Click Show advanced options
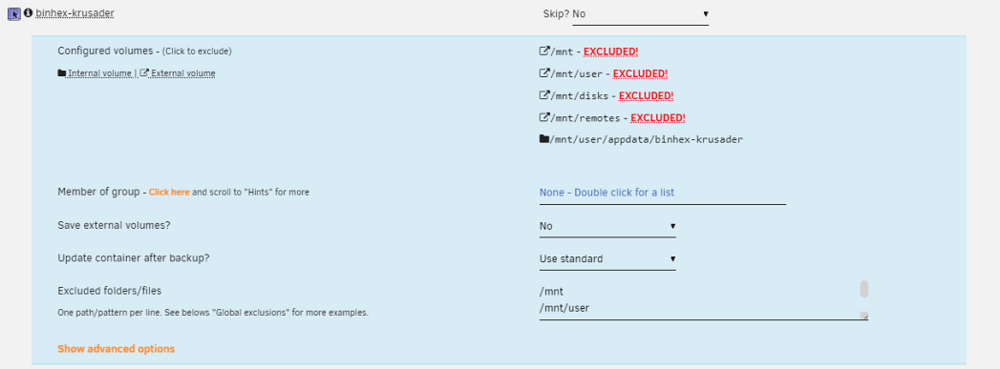This screenshot has height=369, width=1000. (x=116, y=349)
